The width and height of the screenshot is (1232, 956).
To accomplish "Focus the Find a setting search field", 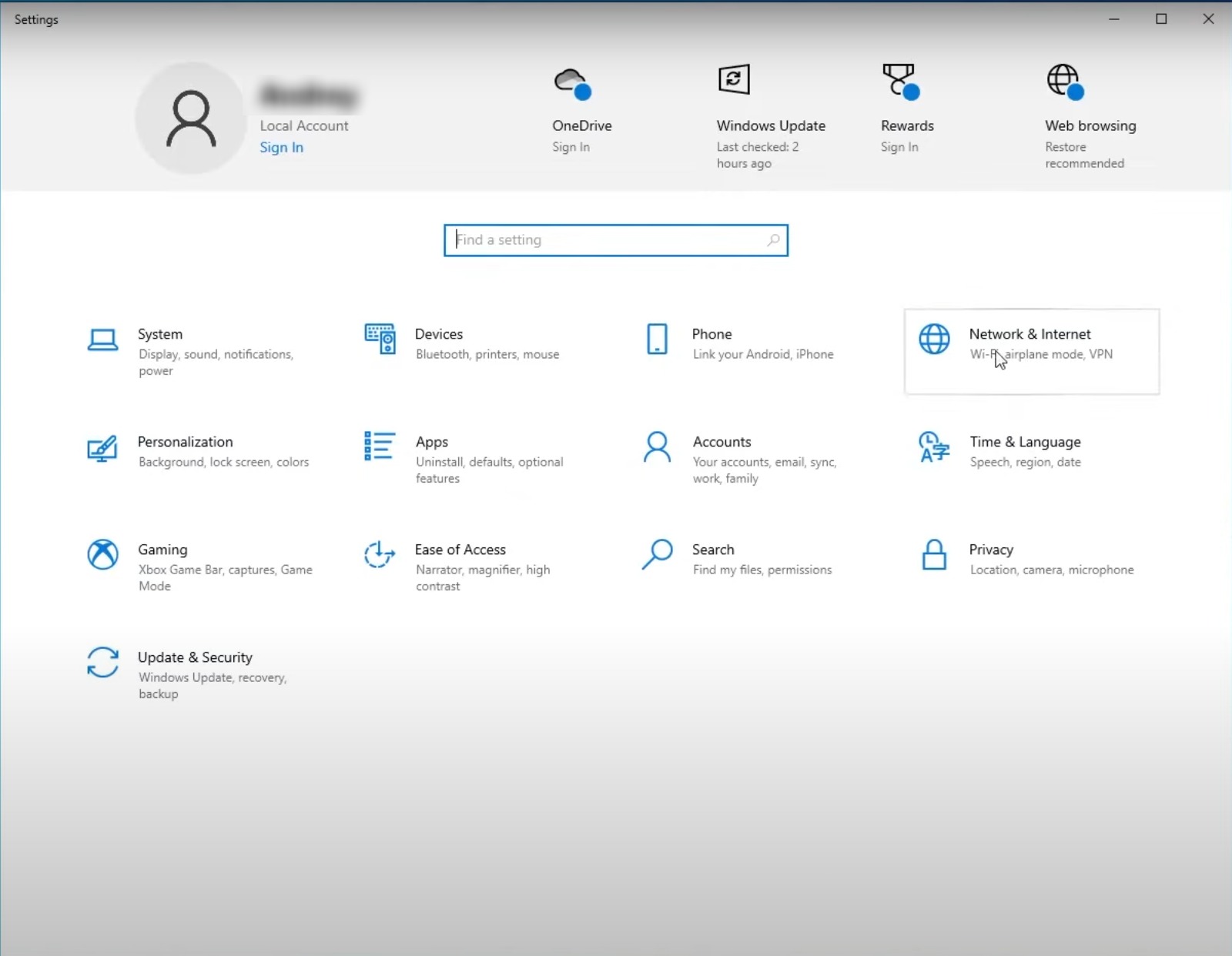I will (616, 240).
